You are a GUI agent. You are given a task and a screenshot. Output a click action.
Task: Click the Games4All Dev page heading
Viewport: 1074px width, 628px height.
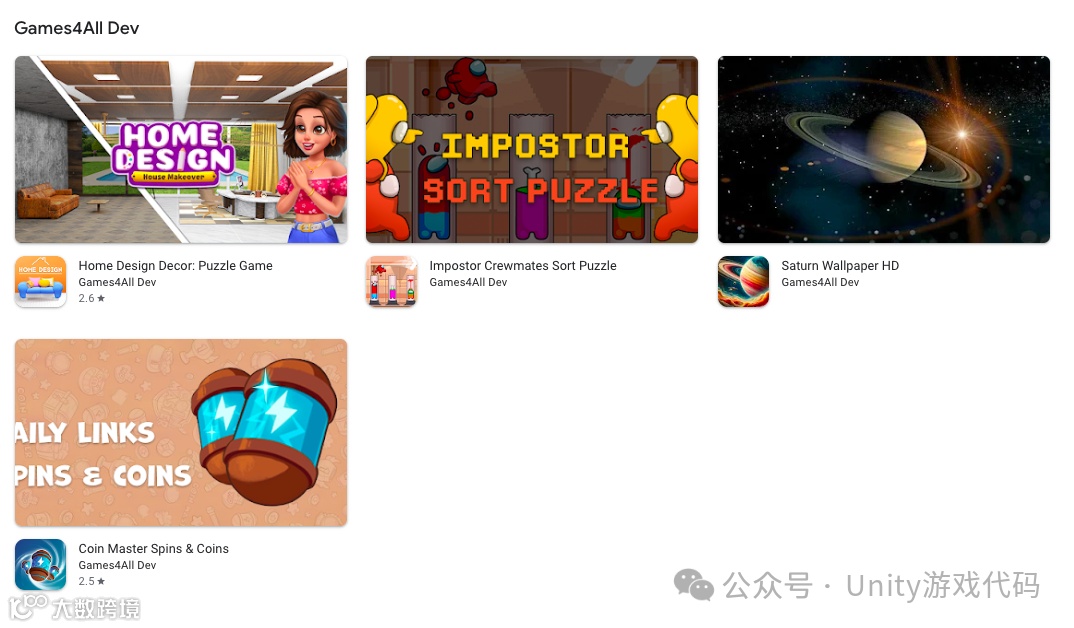pyautogui.click(x=77, y=28)
